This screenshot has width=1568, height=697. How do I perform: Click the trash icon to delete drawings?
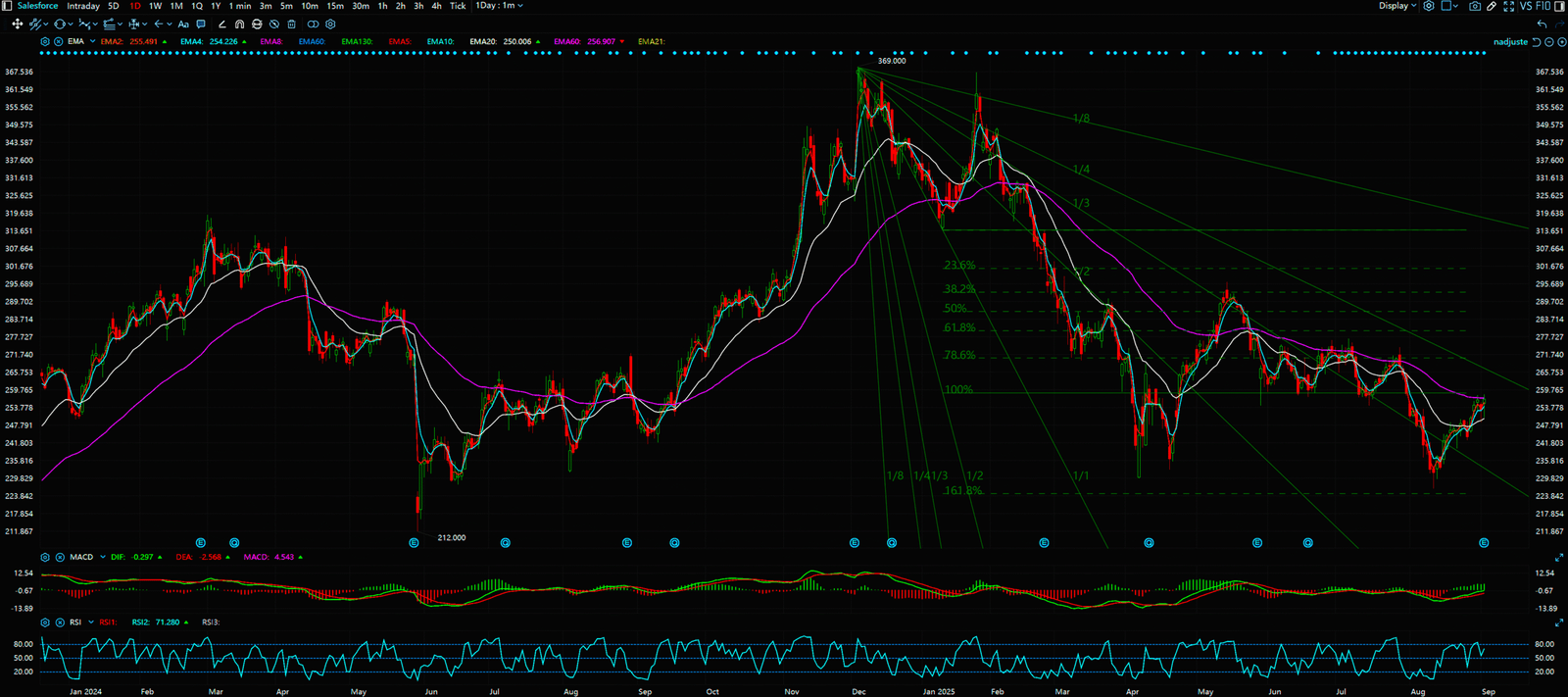click(x=291, y=25)
